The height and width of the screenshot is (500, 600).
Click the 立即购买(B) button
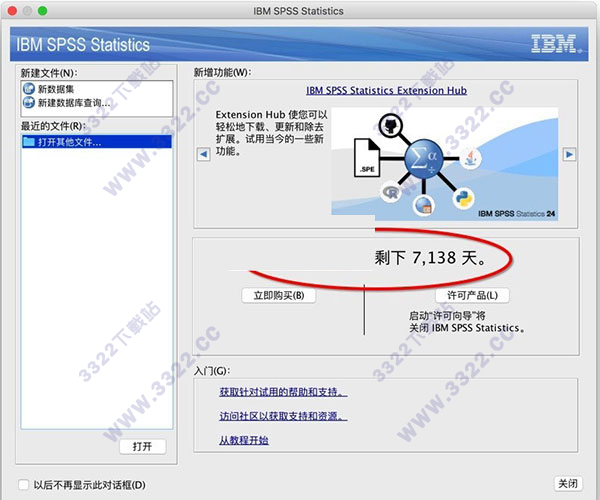279,295
